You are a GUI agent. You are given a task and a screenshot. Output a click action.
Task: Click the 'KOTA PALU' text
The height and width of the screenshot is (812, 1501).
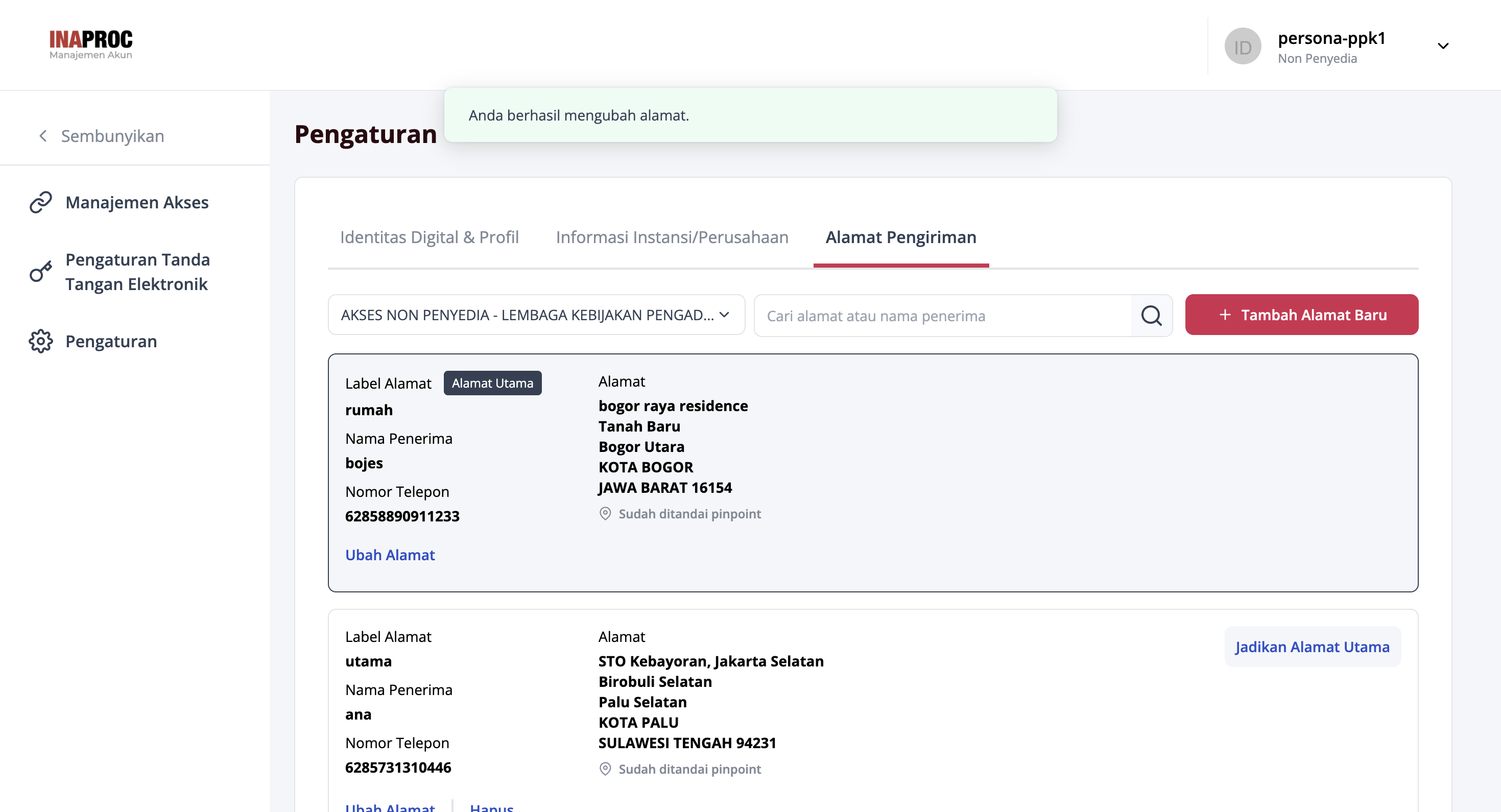[x=638, y=722]
